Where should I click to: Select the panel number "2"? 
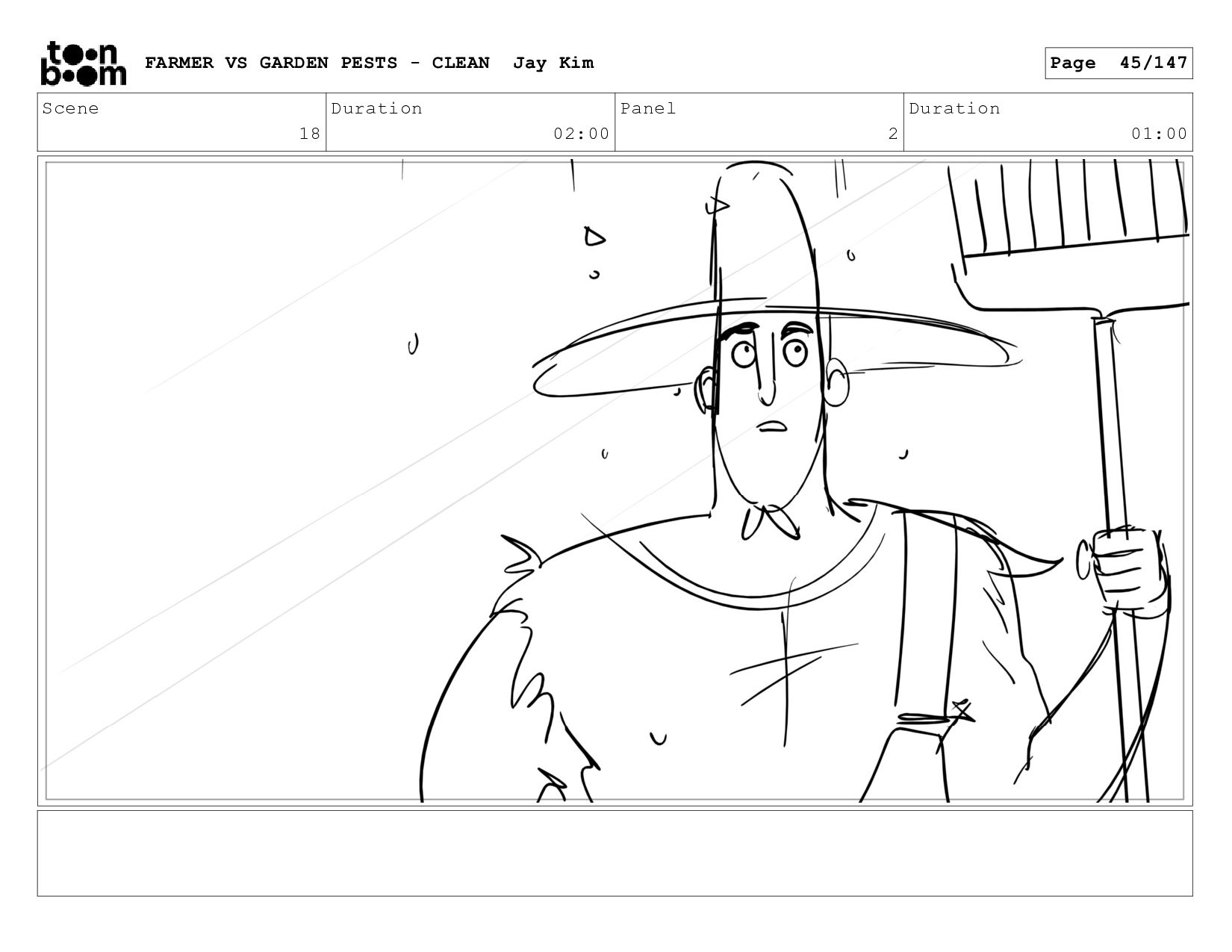coord(893,134)
